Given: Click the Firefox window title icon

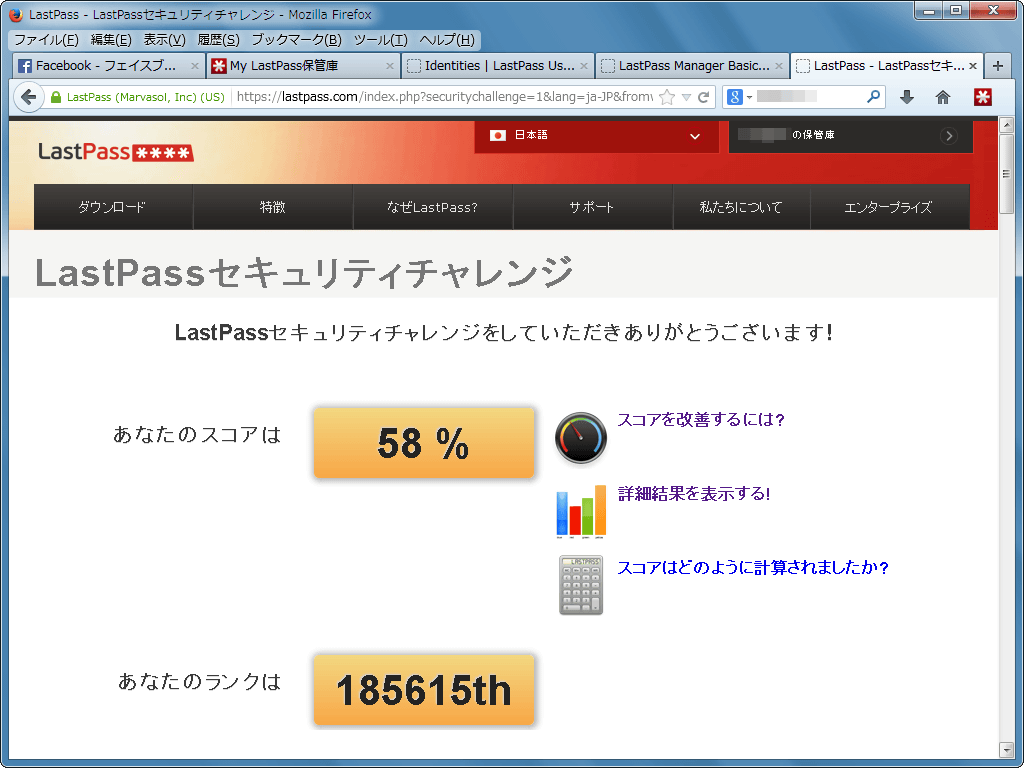Looking at the screenshot, I should [16, 14].
